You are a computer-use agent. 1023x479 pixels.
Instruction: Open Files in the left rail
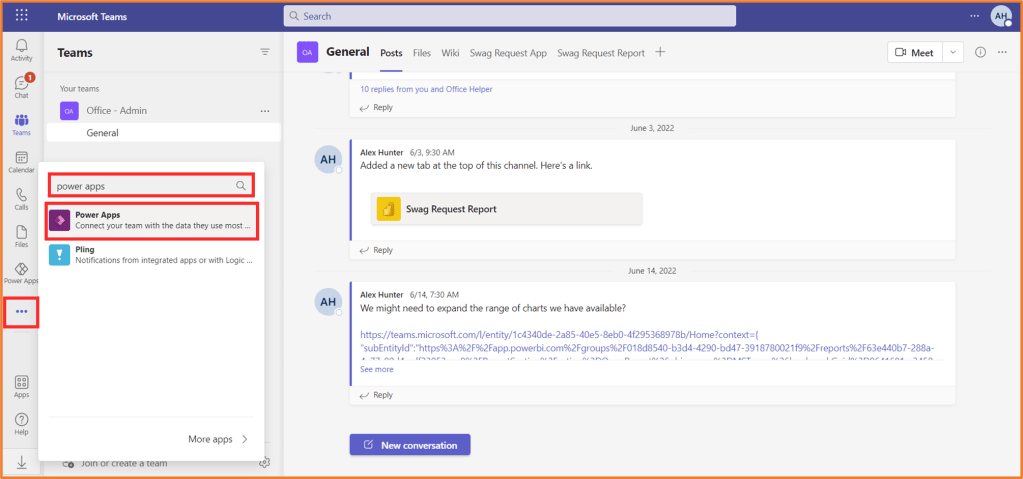pyautogui.click(x=21, y=236)
